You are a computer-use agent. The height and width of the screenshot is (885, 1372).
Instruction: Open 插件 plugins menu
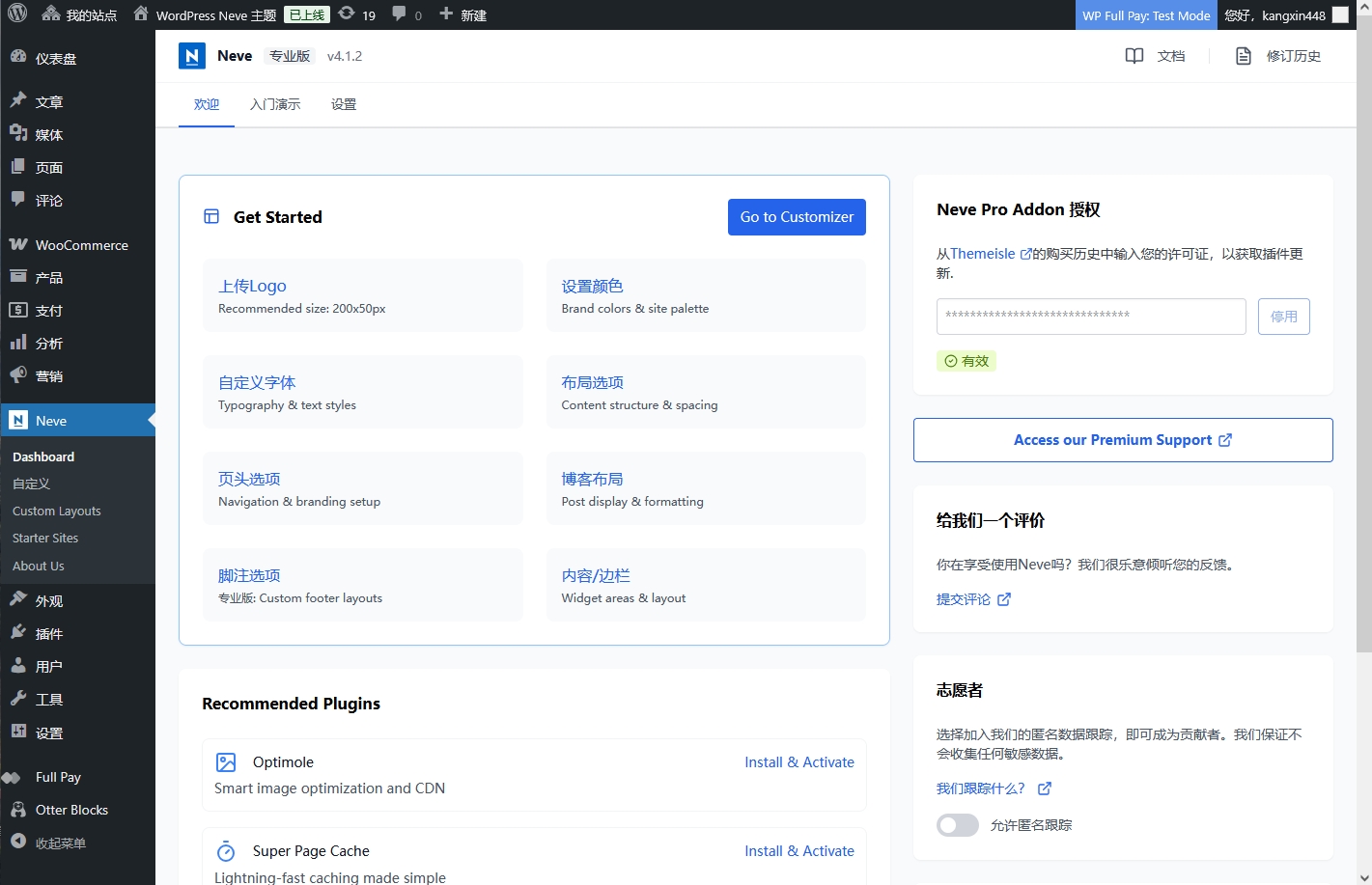(x=77, y=633)
